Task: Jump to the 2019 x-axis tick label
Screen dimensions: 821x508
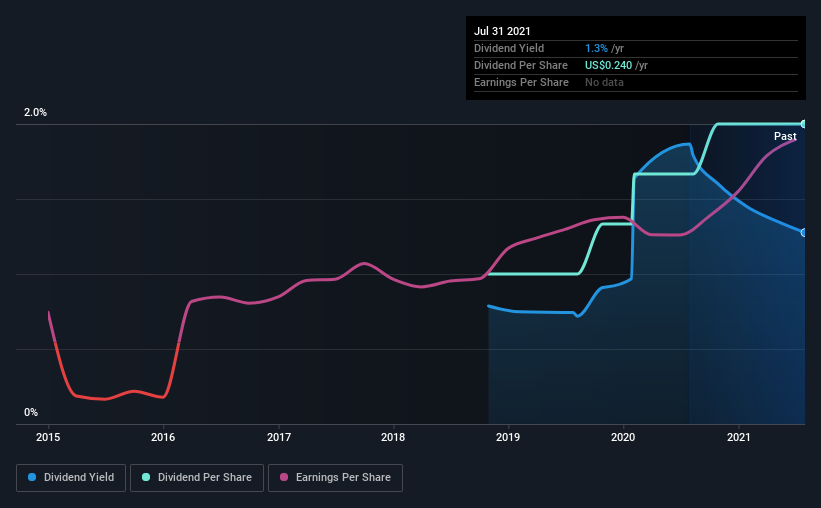Action: point(509,437)
